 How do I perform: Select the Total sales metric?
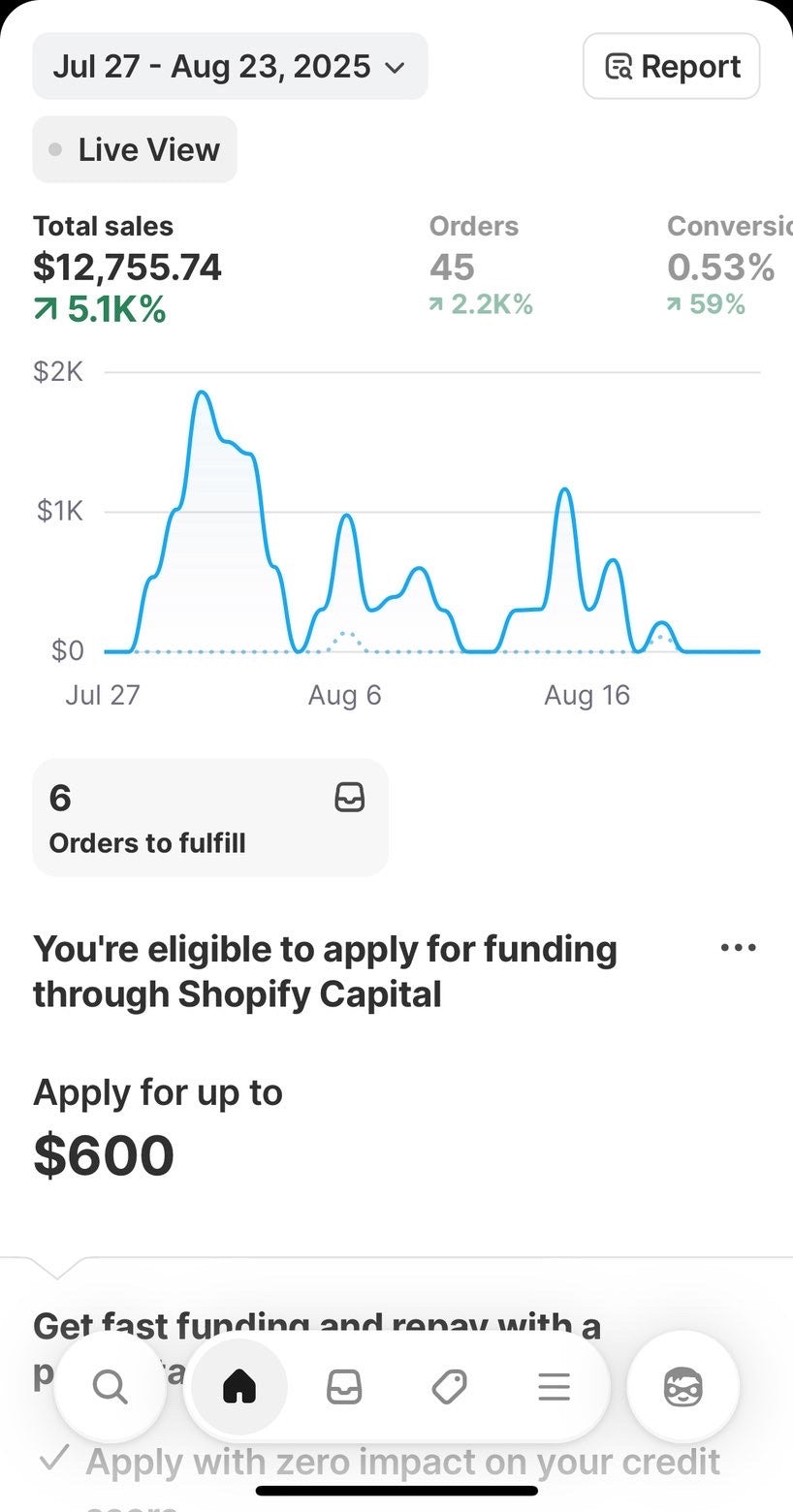pos(127,268)
